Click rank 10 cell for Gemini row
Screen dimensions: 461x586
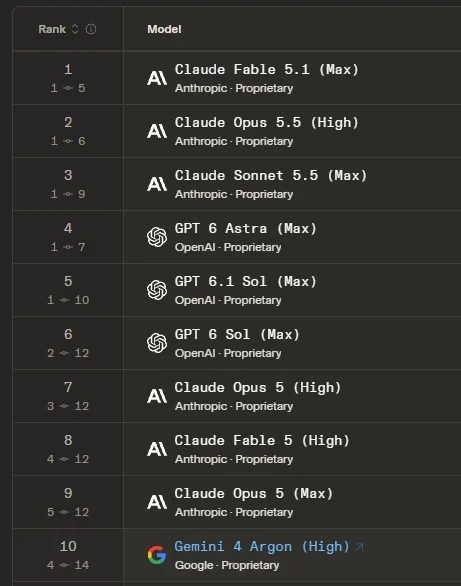tap(68, 555)
